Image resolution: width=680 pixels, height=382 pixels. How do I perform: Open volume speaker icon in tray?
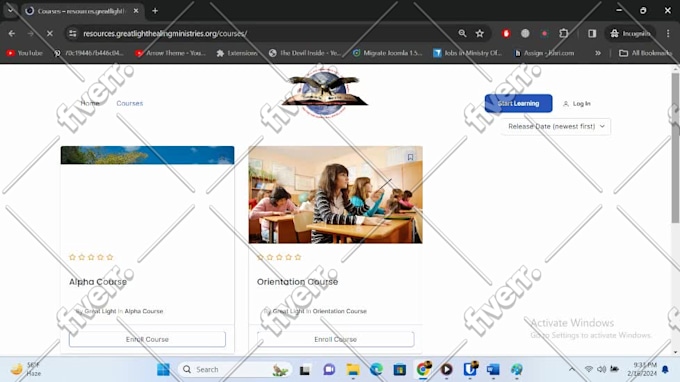[x=601, y=369]
